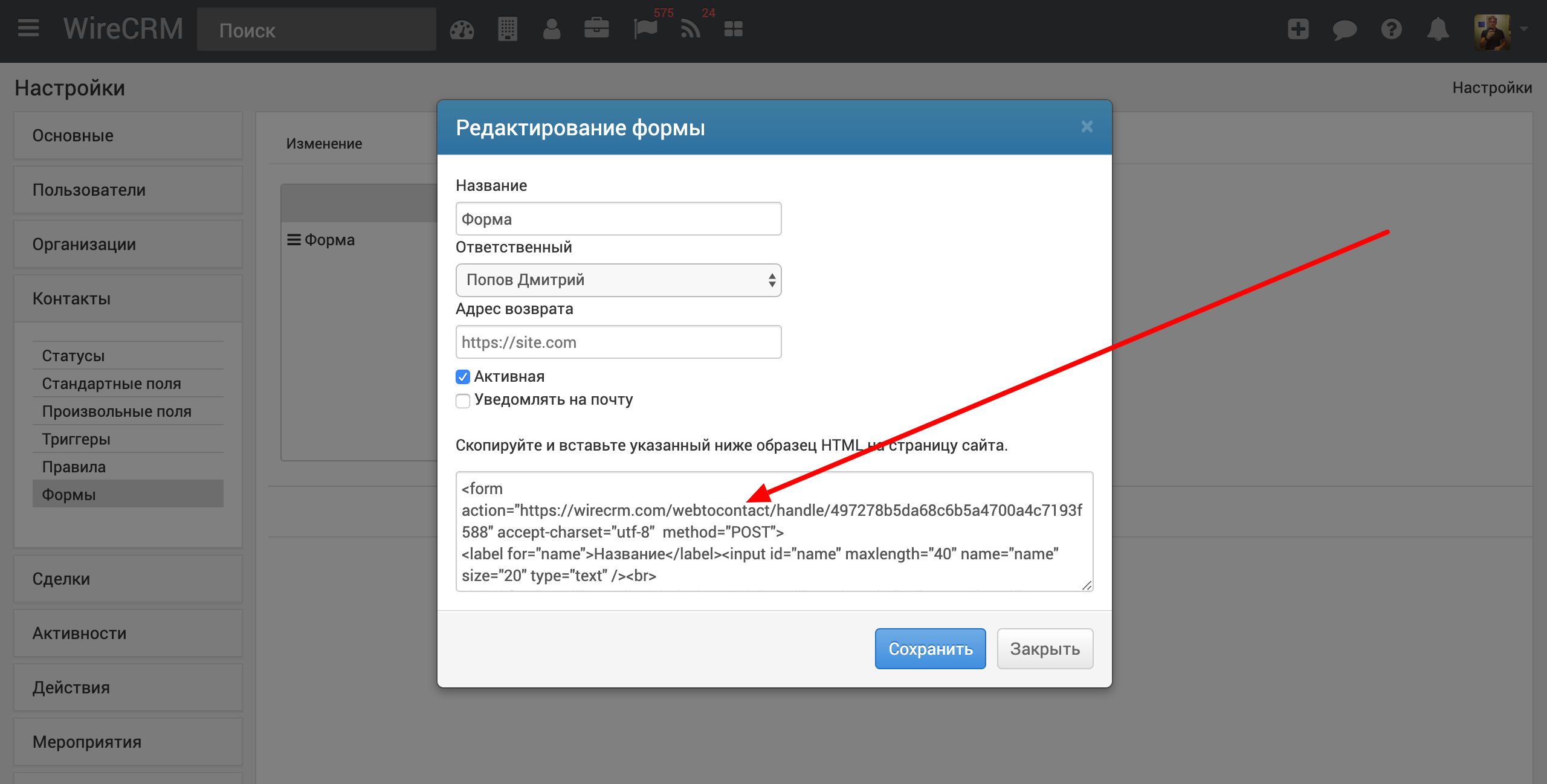Click the Сохранить button

tap(930, 648)
